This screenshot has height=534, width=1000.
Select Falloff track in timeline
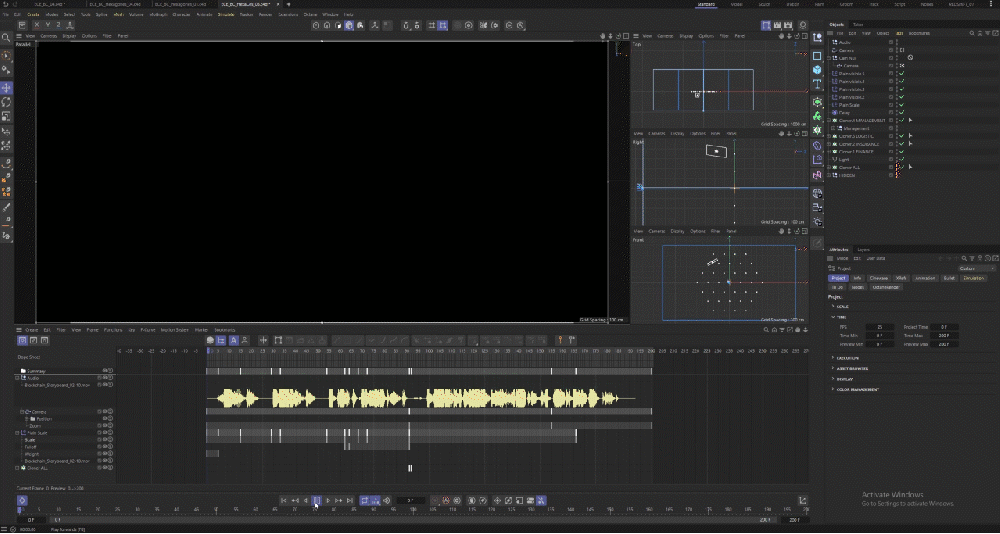[31, 447]
